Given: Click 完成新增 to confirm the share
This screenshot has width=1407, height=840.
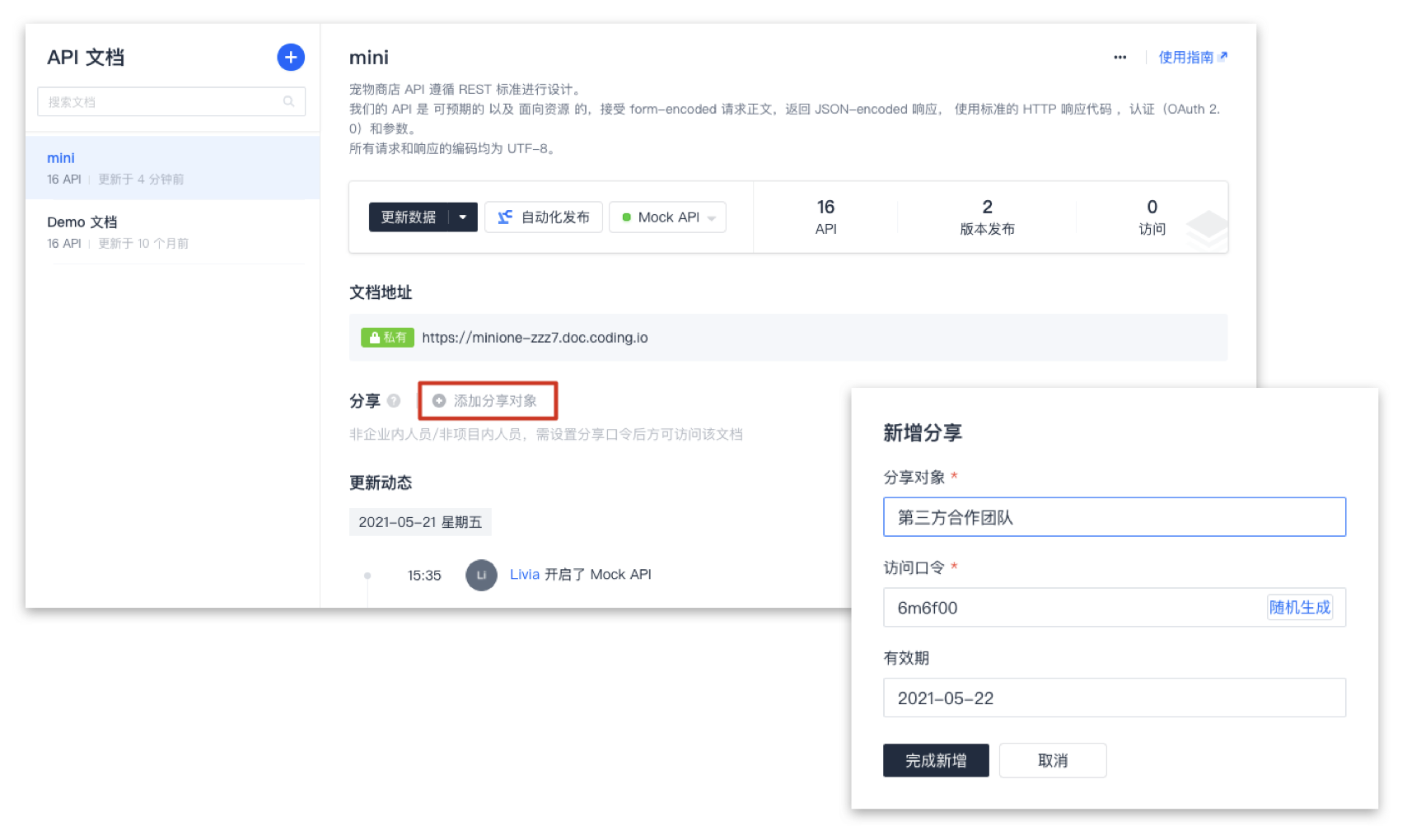Looking at the screenshot, I should pyautogui.click(x=936, y=760).
